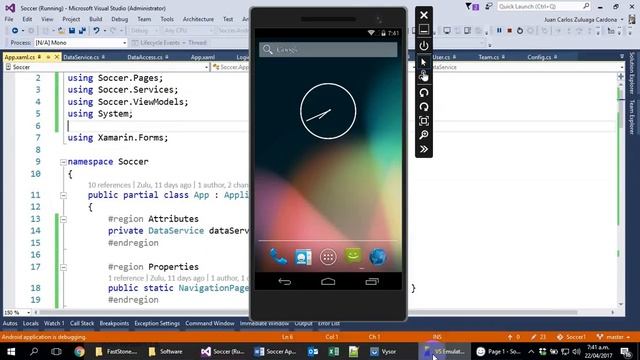Viewport: 640px width, 360px height.
Task: Click the Undo arrow icon
Action: coord(96,31)
